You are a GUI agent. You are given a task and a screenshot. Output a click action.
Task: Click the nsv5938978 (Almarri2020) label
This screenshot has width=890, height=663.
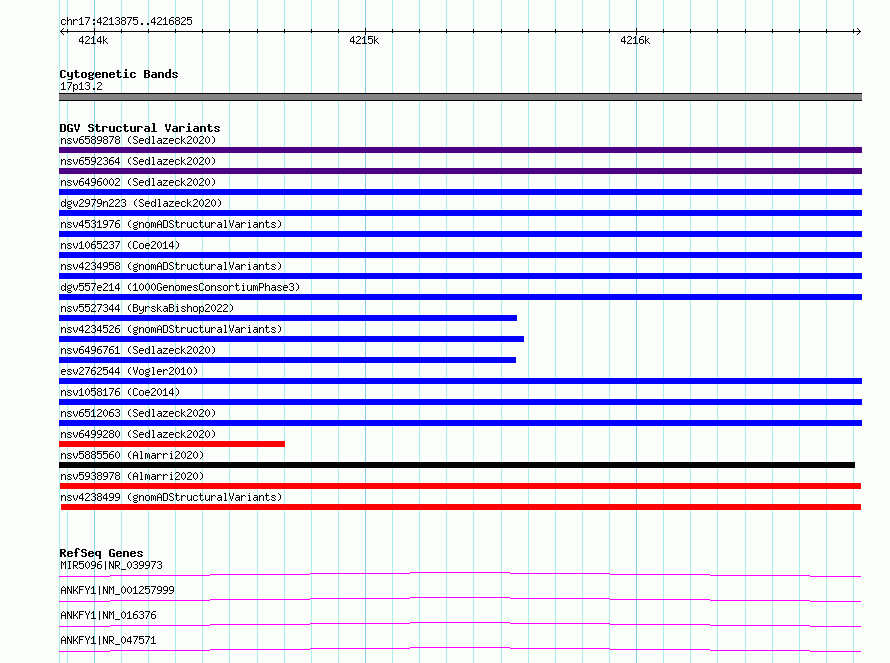pos(132,476)
